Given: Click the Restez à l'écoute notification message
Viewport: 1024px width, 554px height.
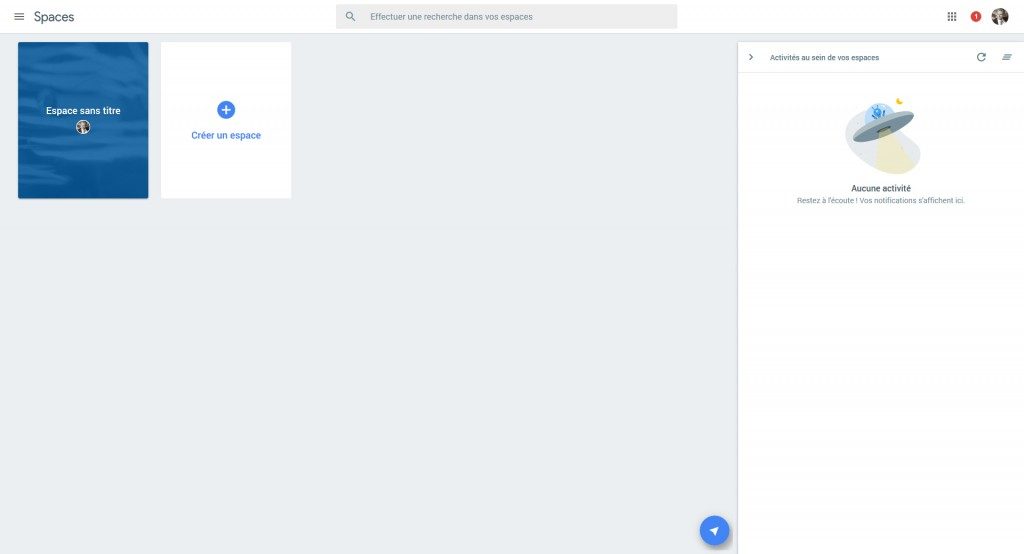Looking at the screenshot, I should point(880,201).
